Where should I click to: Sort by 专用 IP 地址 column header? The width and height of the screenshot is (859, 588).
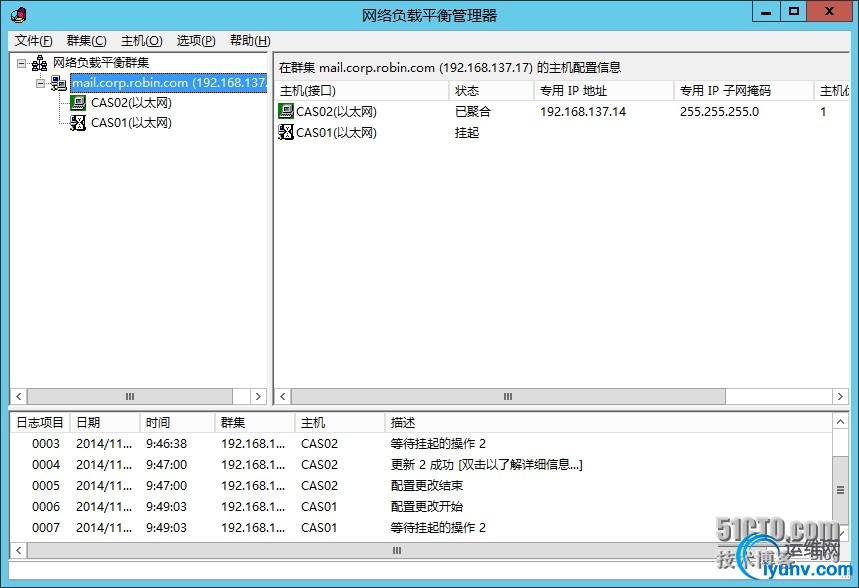[604, 90]
